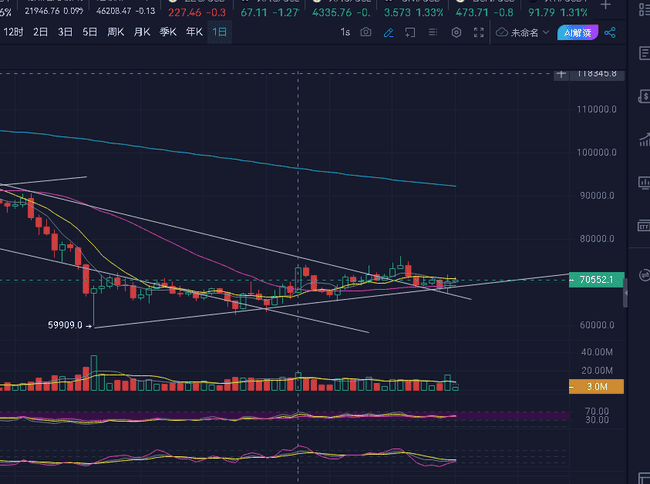The width and height of the screenshot is (650, 484).
Task: Click the share icon
Action: 610,33
